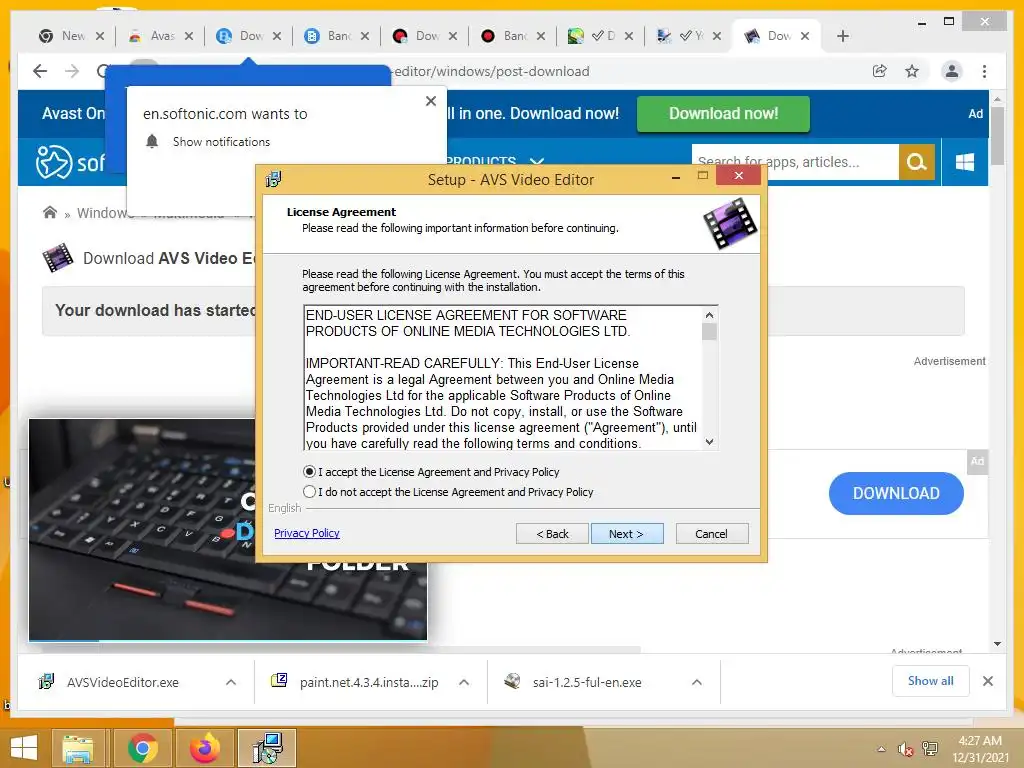Open Chrome three-dot menu
This screenshot has height=768, width=1024.
click(984, 71)
